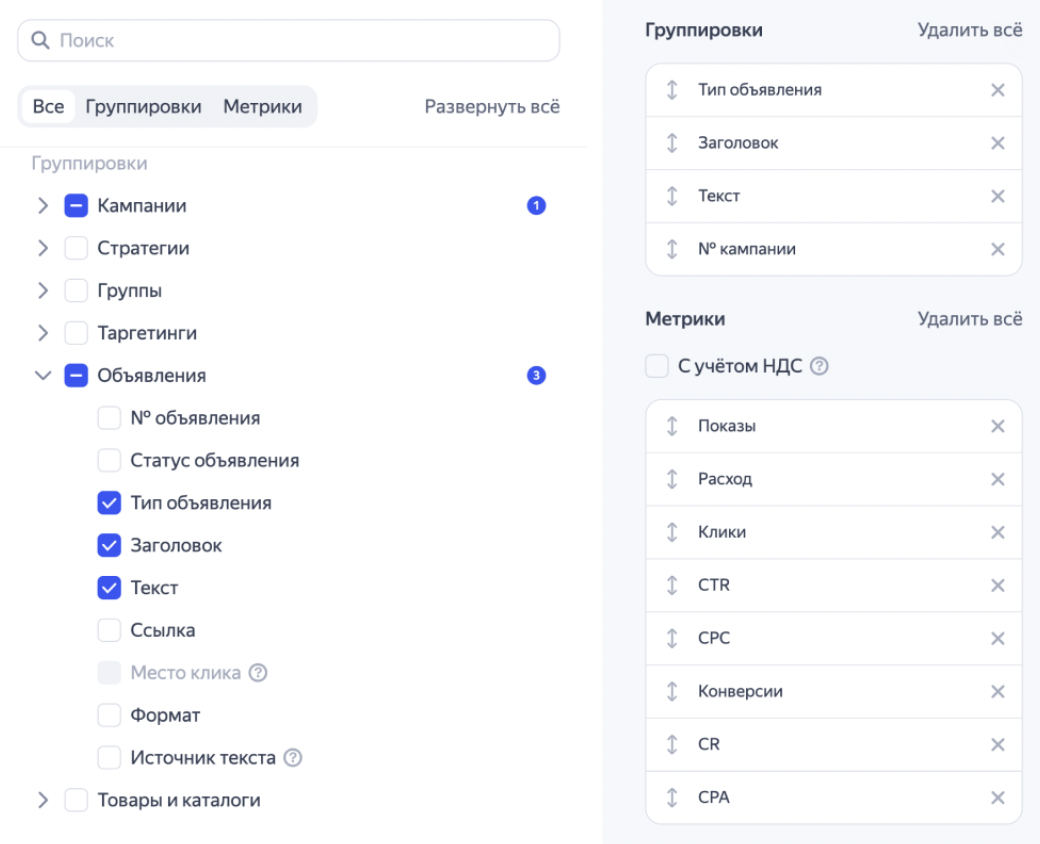Click Удалить всё beside Метрики heading
1040x844 pixels.
point(970,319)
